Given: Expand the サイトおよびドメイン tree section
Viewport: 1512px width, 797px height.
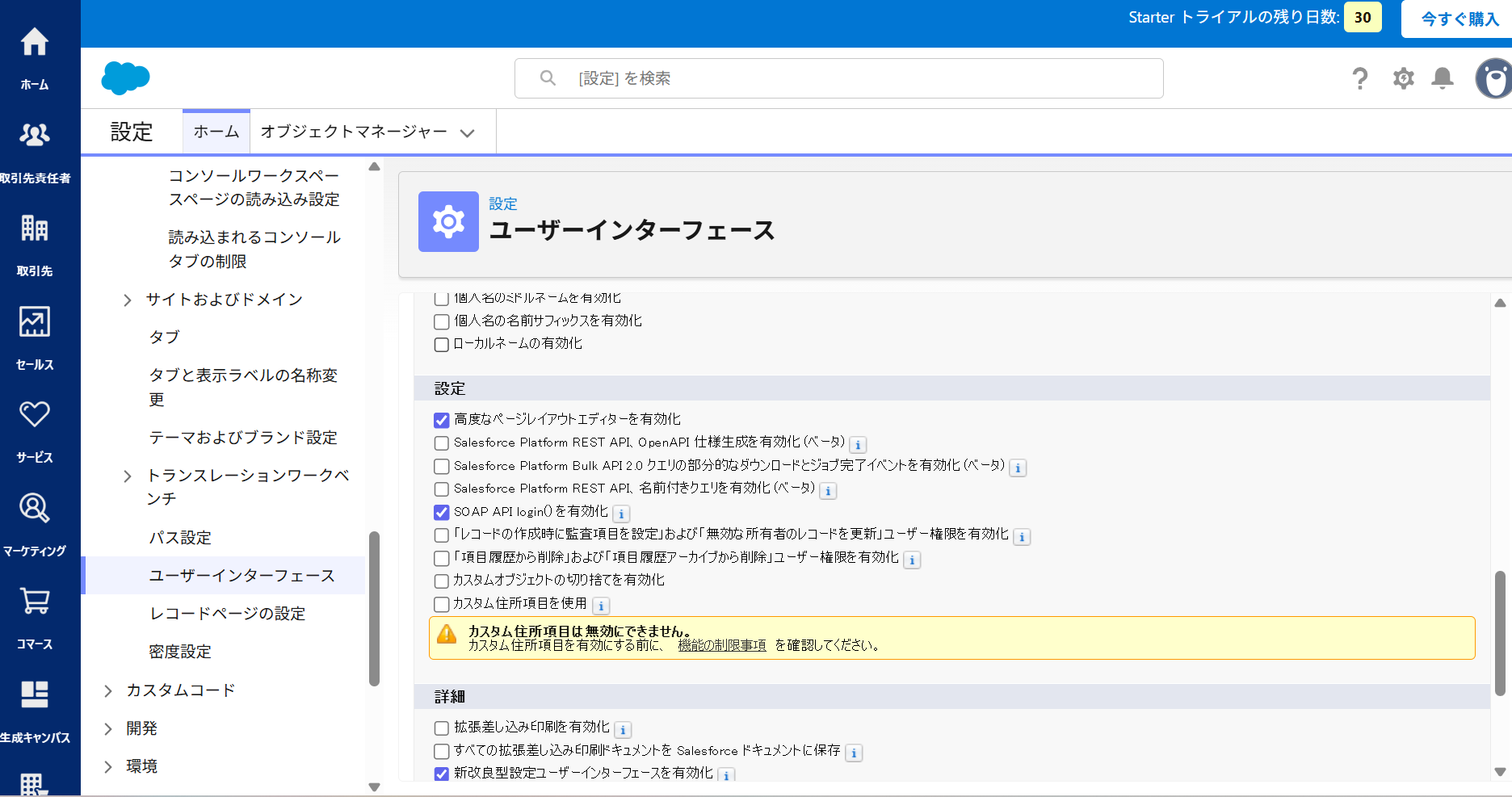Looking at the screenshot, I should click(127, 299).
